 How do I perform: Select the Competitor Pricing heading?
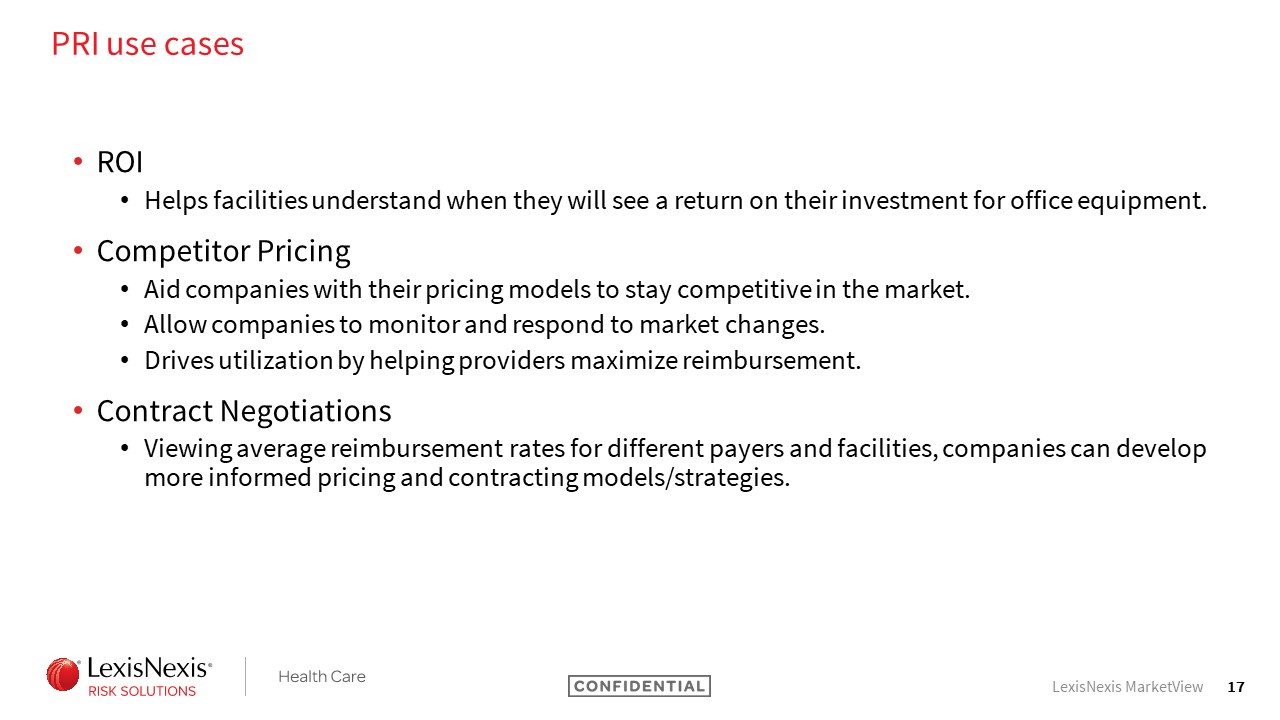point(224,250)
